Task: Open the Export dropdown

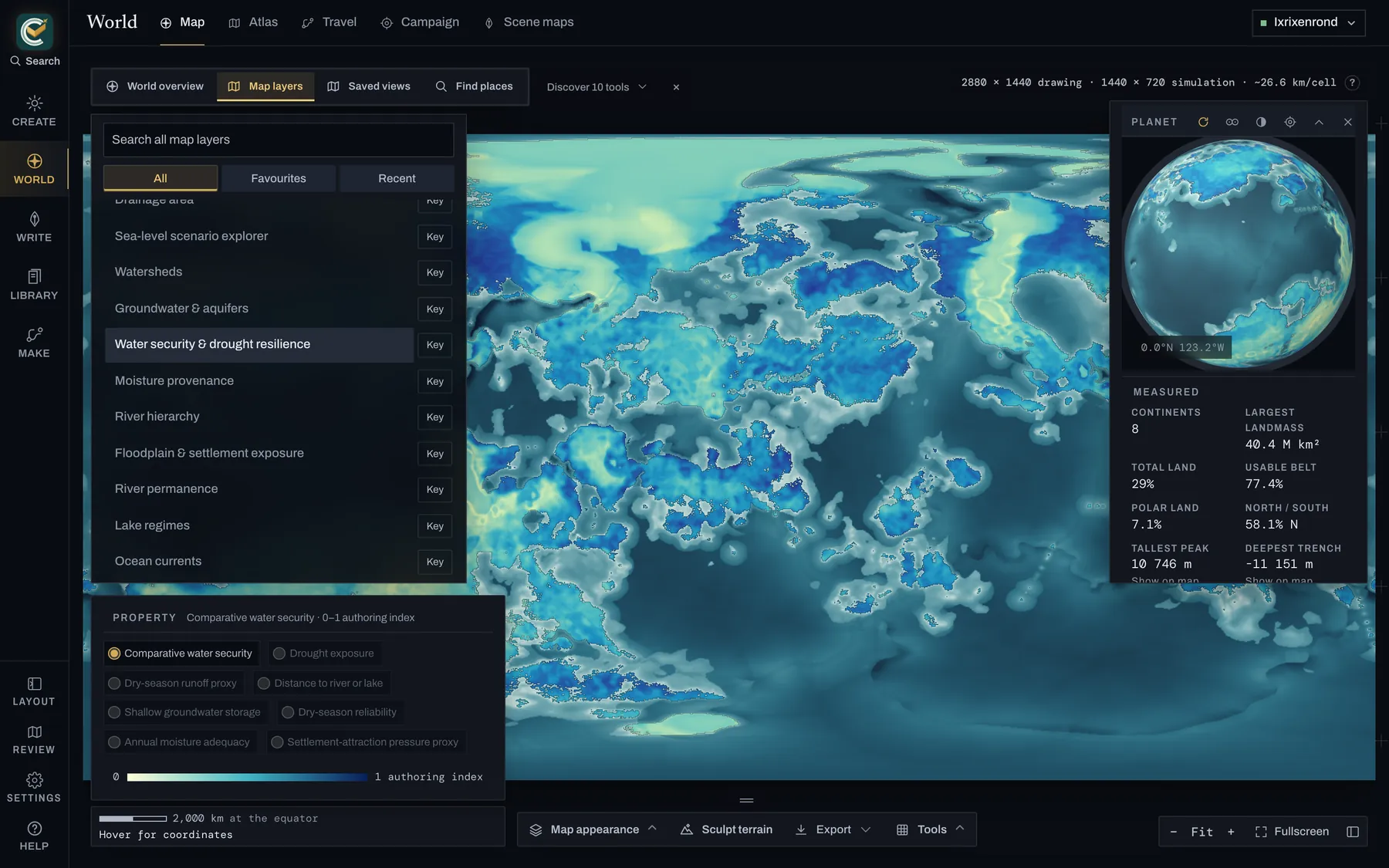Action: (x=833, y=829)
